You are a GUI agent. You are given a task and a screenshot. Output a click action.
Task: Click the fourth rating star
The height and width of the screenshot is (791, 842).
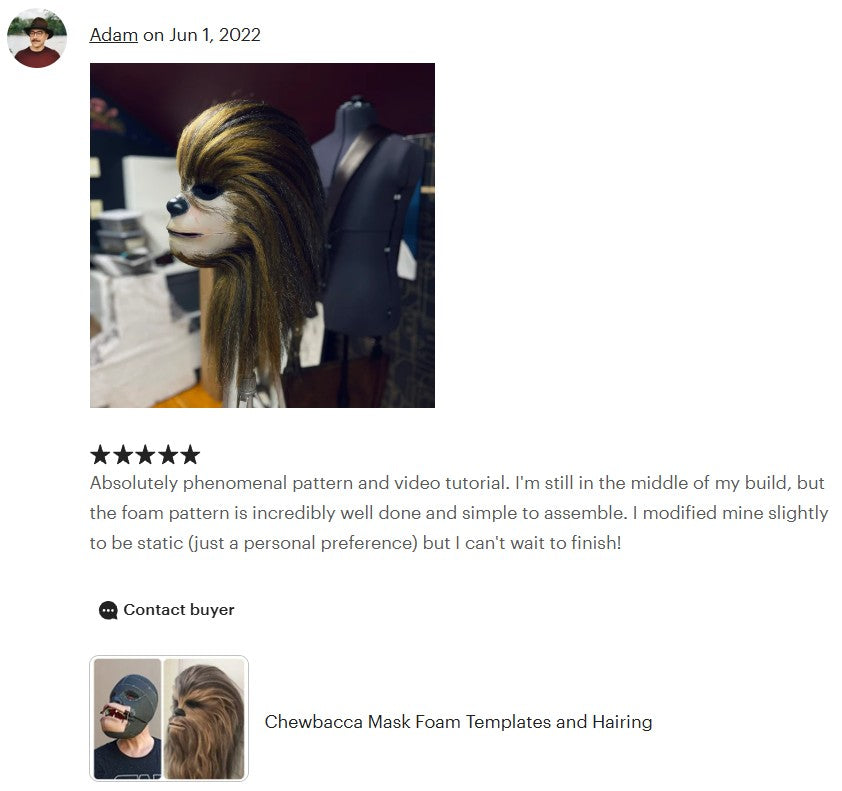point(168,454)
